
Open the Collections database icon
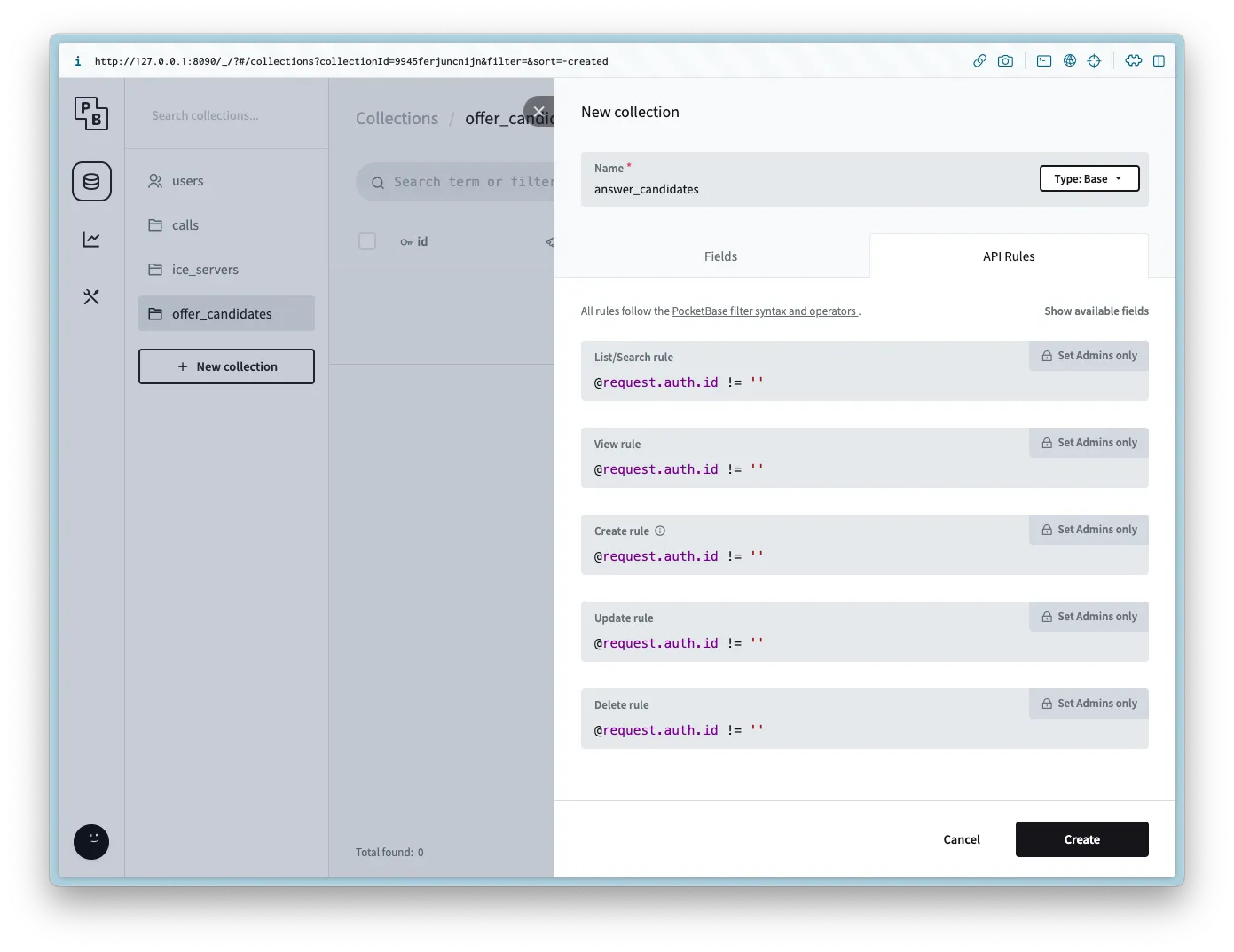coord(91,182)
